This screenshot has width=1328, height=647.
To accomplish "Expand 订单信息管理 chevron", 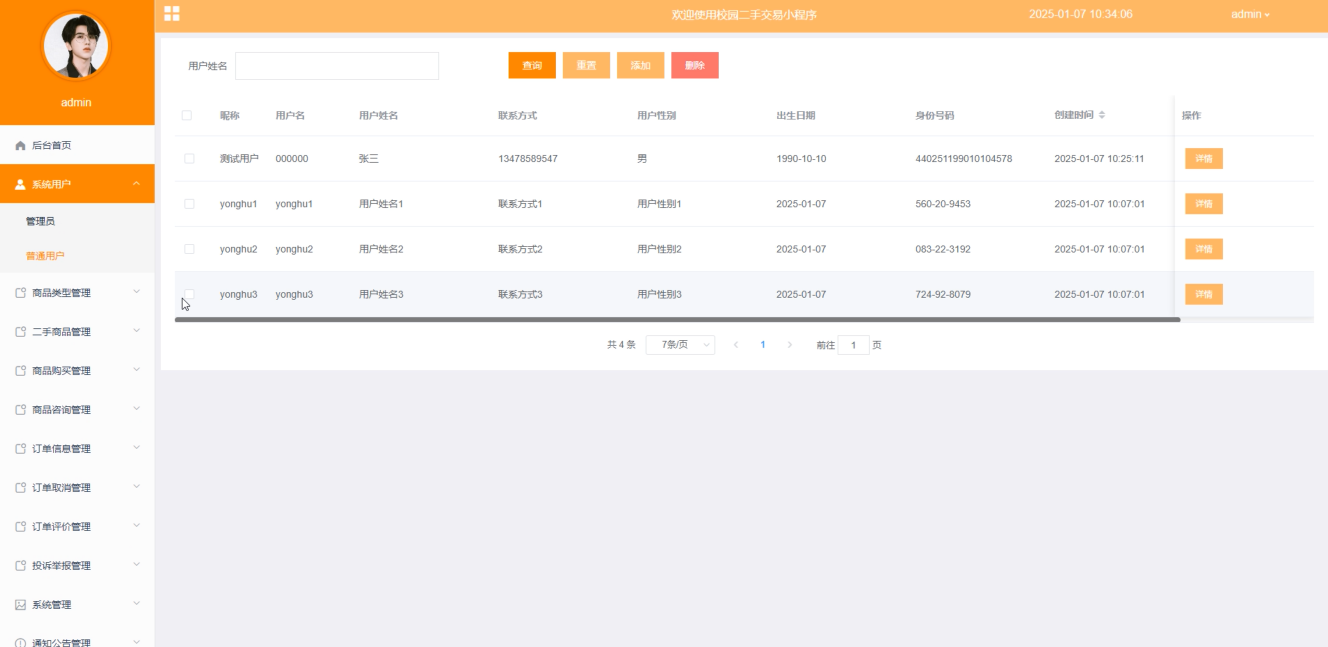I will tap(137, 448).
